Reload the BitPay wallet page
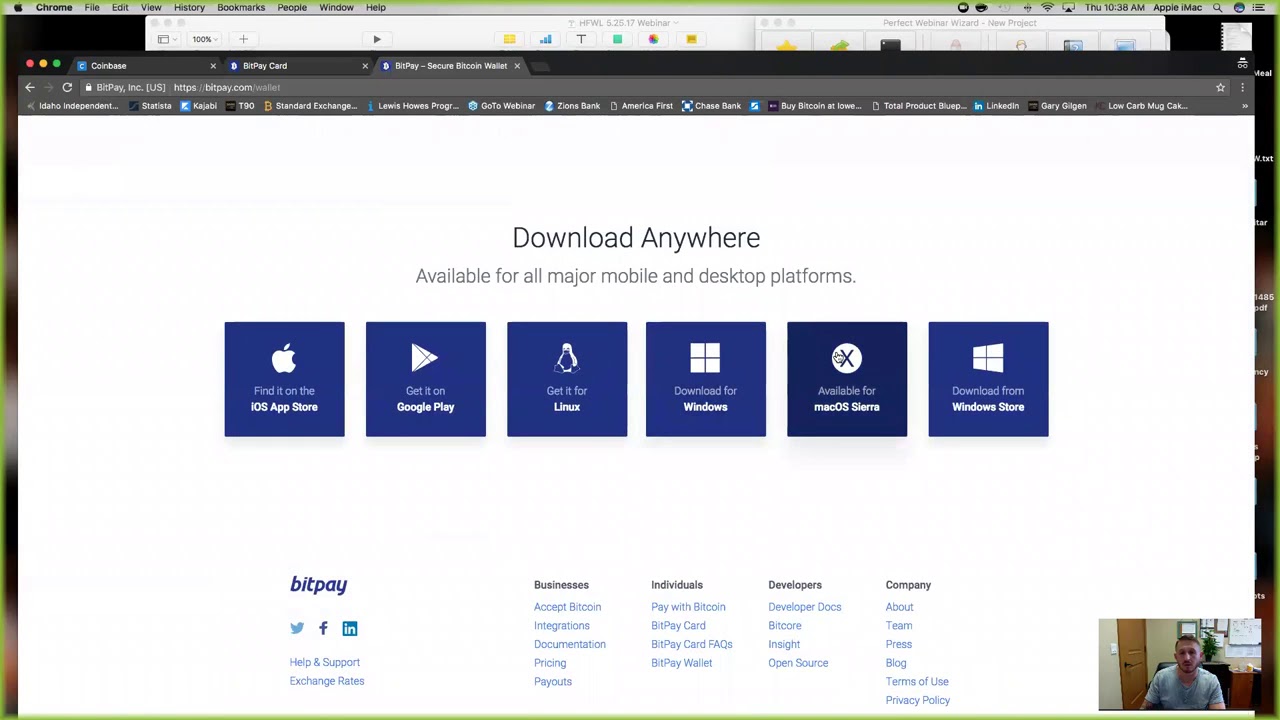Screen dimensions: 1280x720 click(x=67, y=87)
